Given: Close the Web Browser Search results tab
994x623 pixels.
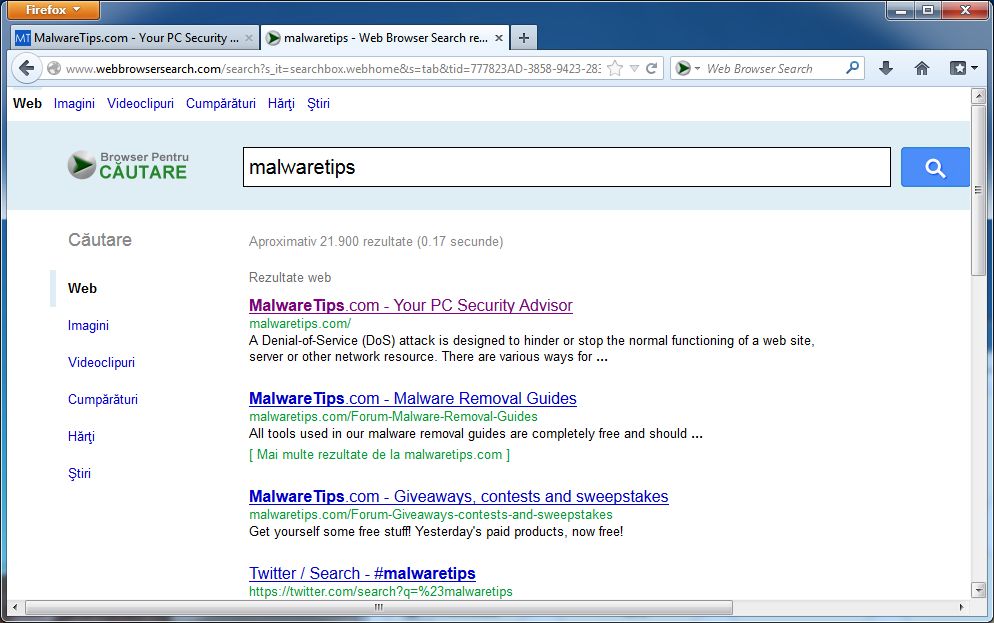Looking at the screenshot, I should [499, 38].
